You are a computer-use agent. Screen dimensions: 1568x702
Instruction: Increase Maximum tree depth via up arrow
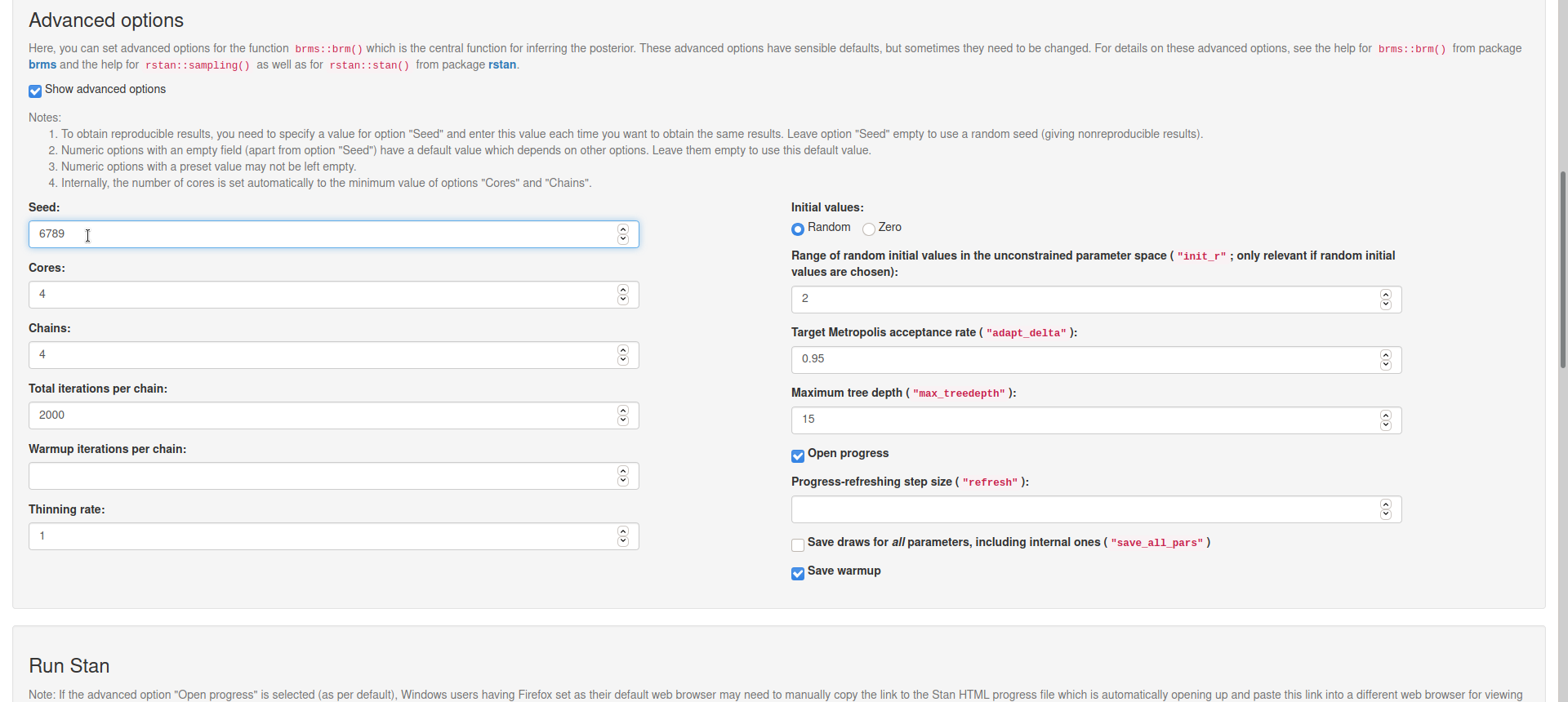pos(1386,415)
